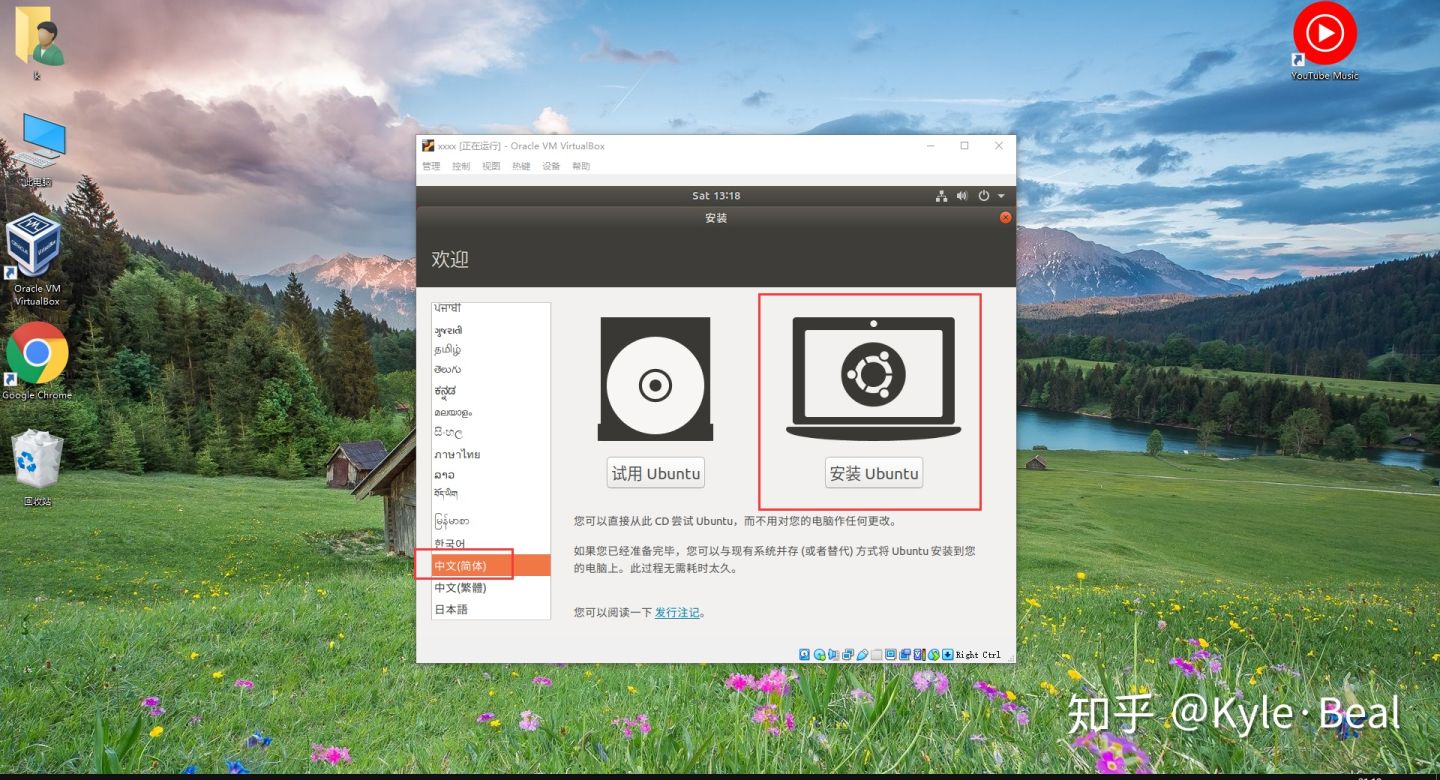1440x780 pixels.
Task: Click the volume icon in Ubuntu's top panel
Action: (961, 196)
